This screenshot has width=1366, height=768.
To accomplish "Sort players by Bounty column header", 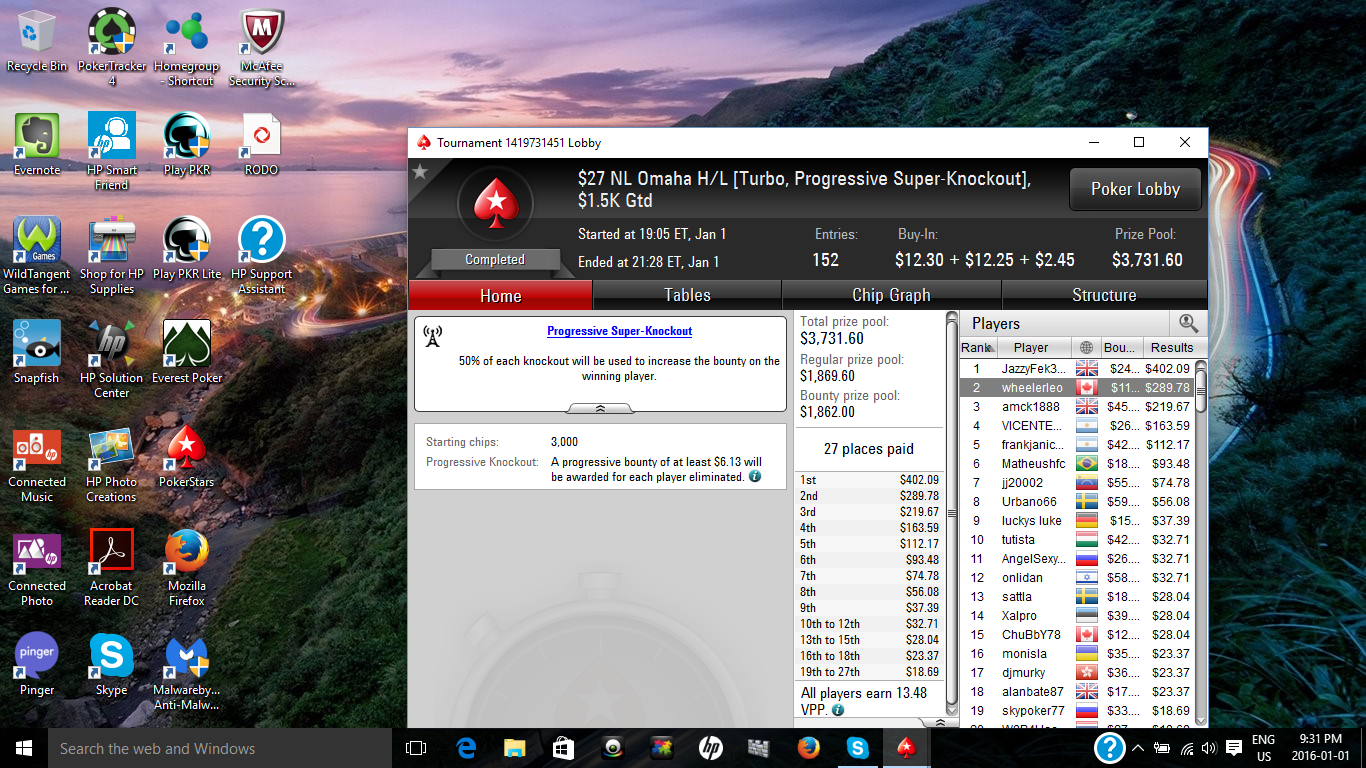I will (1120, 348).
